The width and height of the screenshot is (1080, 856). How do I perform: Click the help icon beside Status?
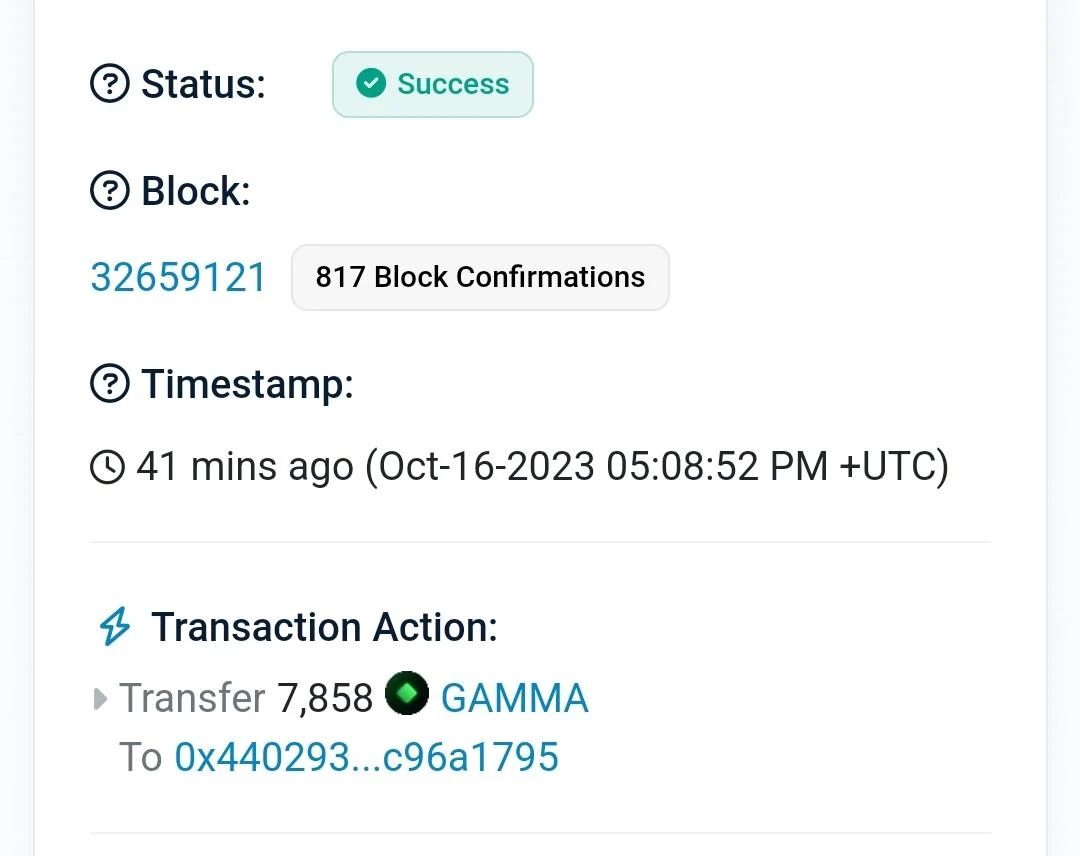[x=109, y=84]
